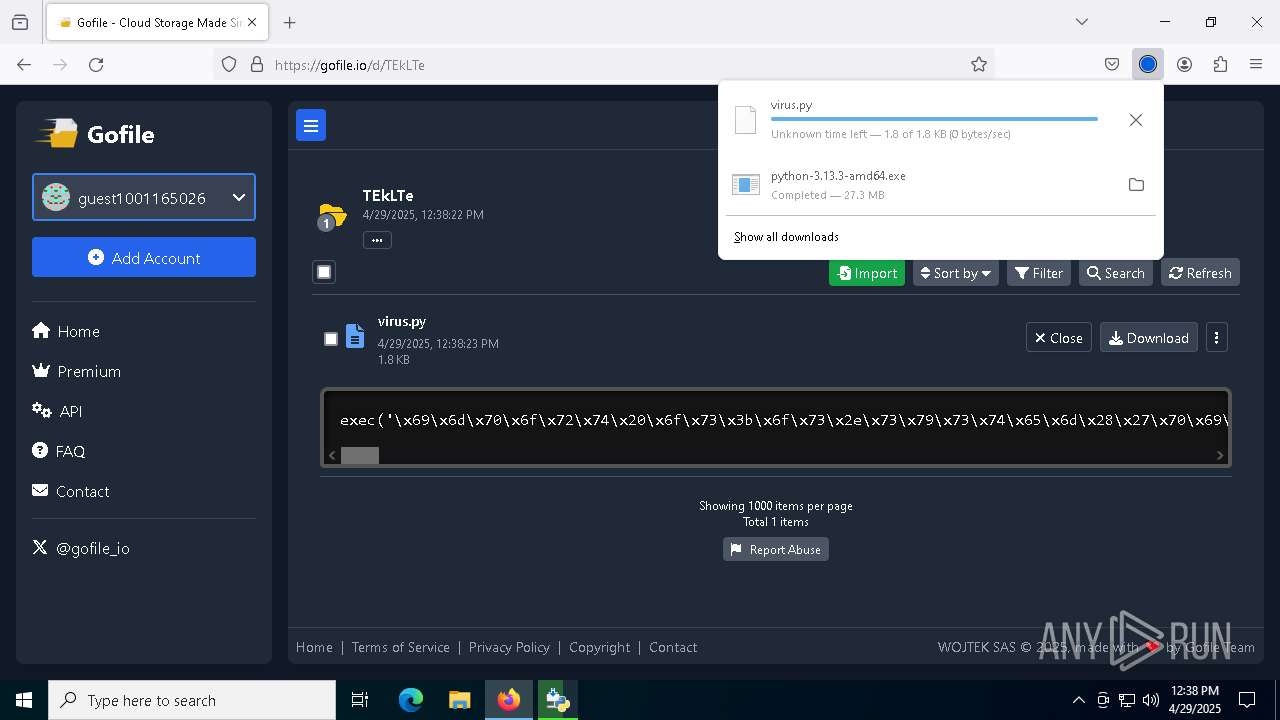
Task: List all tabs chevron
Action: [x=1082, y=22]
